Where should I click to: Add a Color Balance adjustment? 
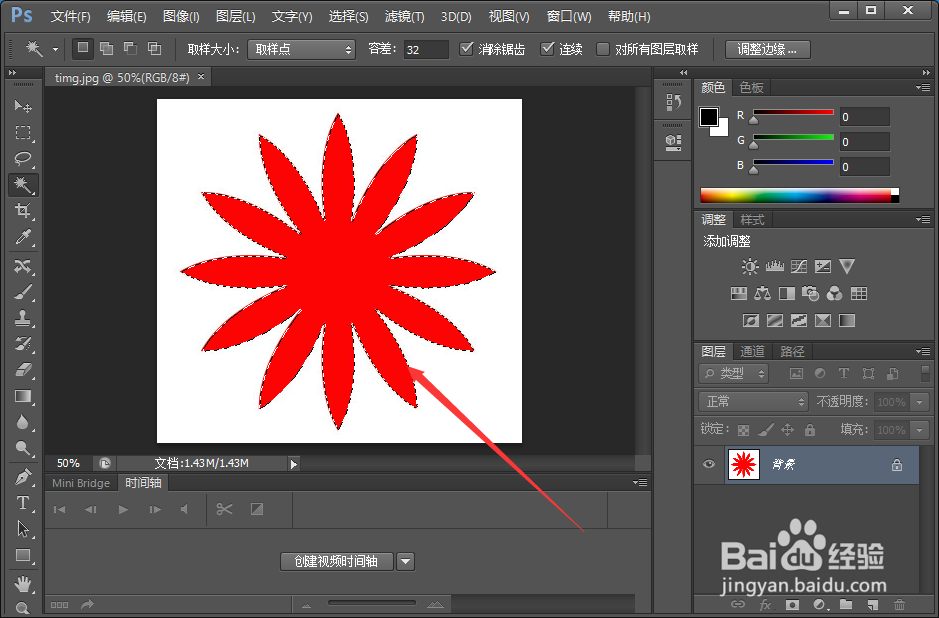click(x=762, y=293)
